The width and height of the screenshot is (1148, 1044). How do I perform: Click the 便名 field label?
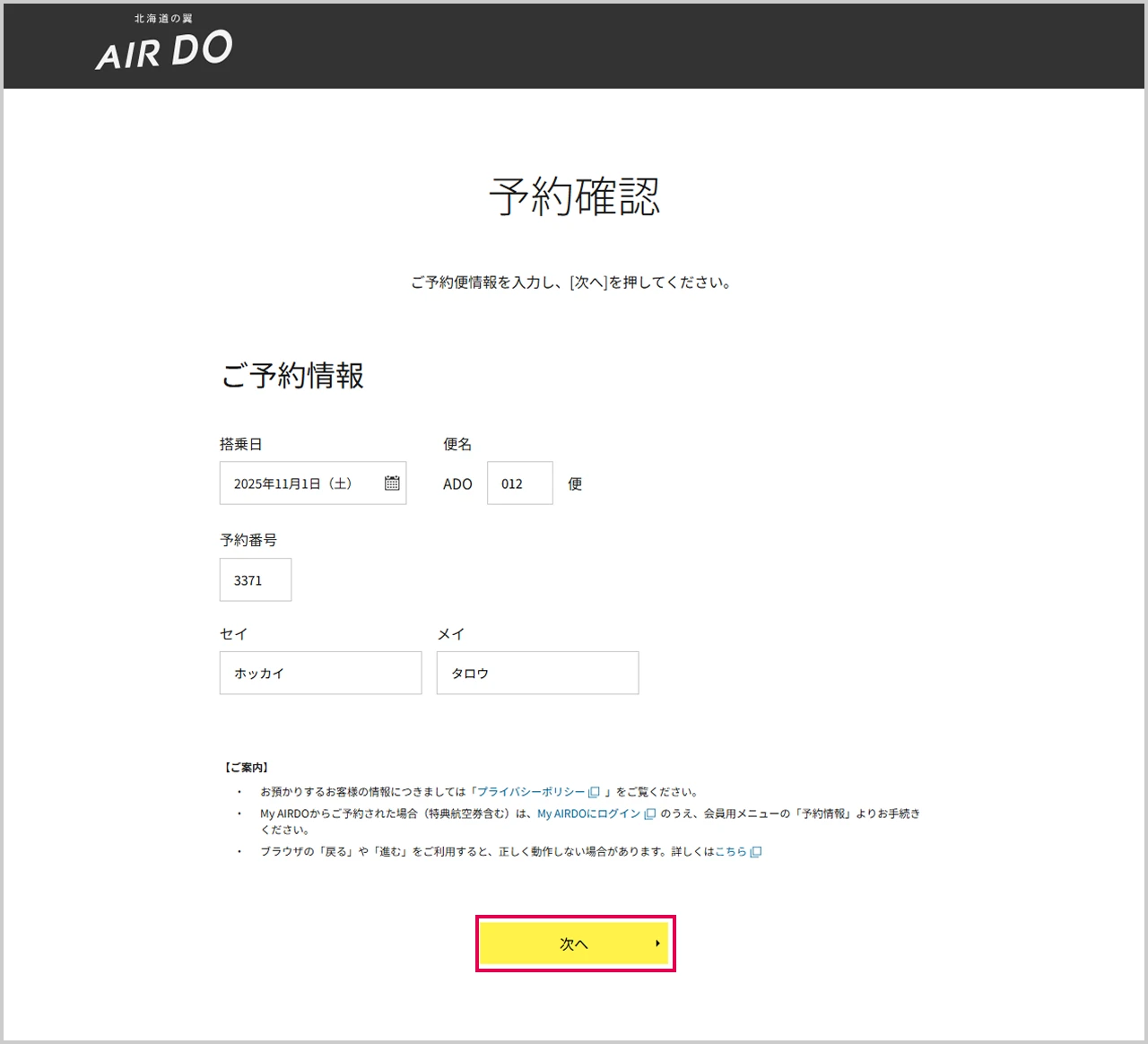(457, 445)
